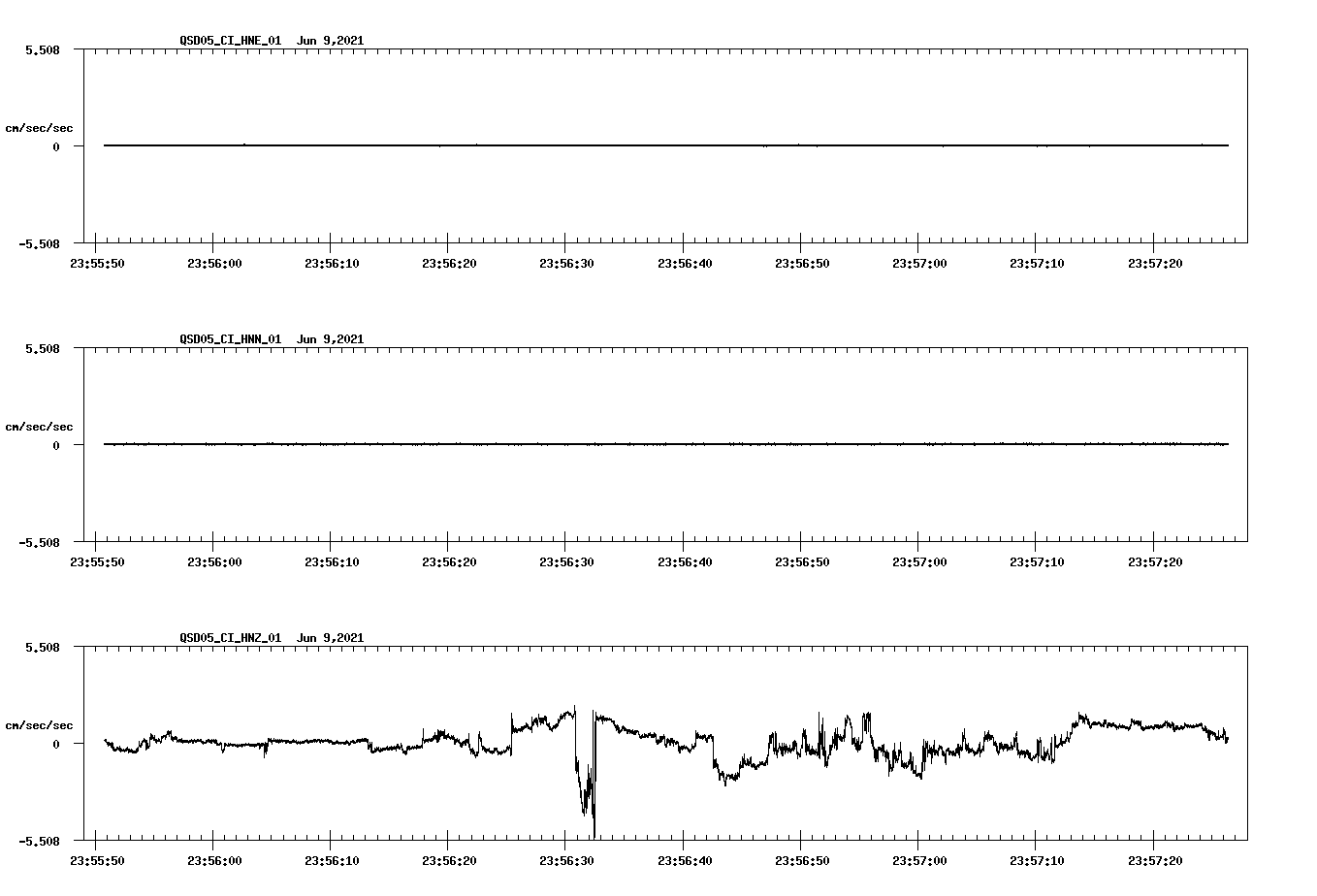The width and height of the screenshot is (1317, 896).
Task: Click 23:56:20 time label under HNE plot
Action: 448,263
